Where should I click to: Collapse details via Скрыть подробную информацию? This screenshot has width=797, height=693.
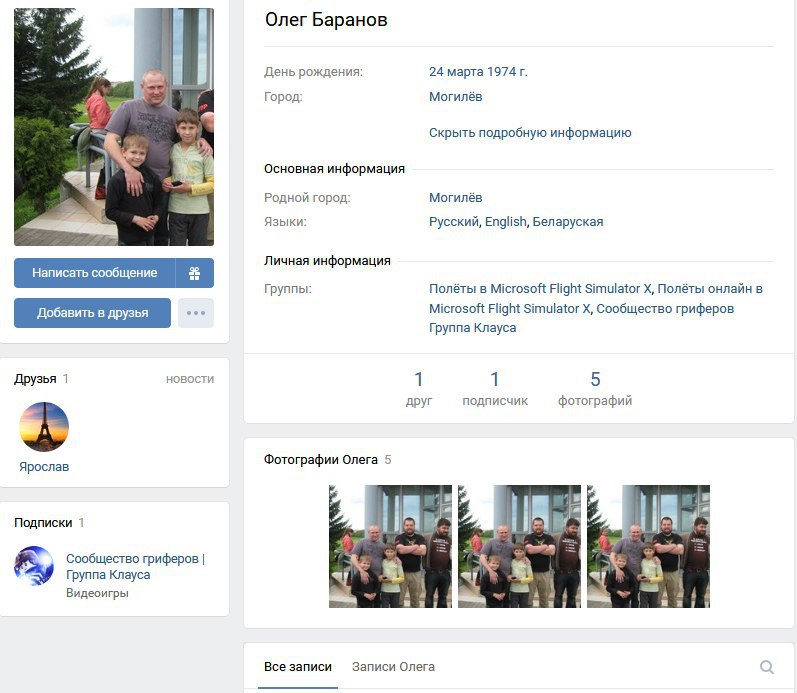(x=530, y=133)
